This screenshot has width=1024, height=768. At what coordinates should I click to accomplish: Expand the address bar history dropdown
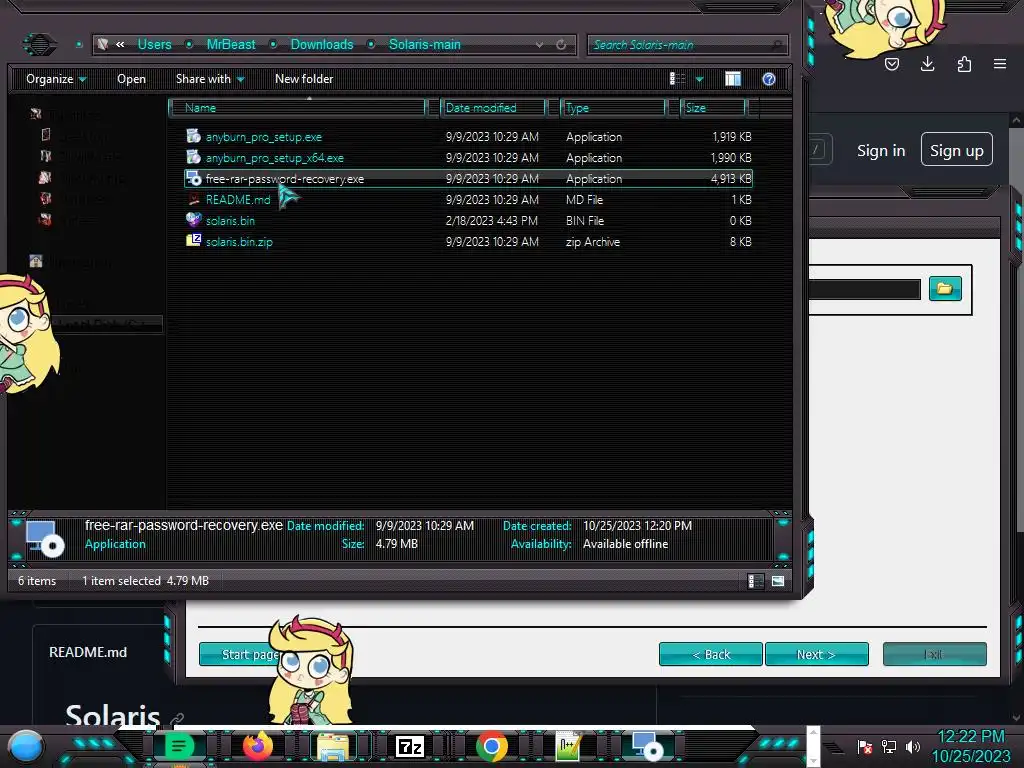(539, 44)
